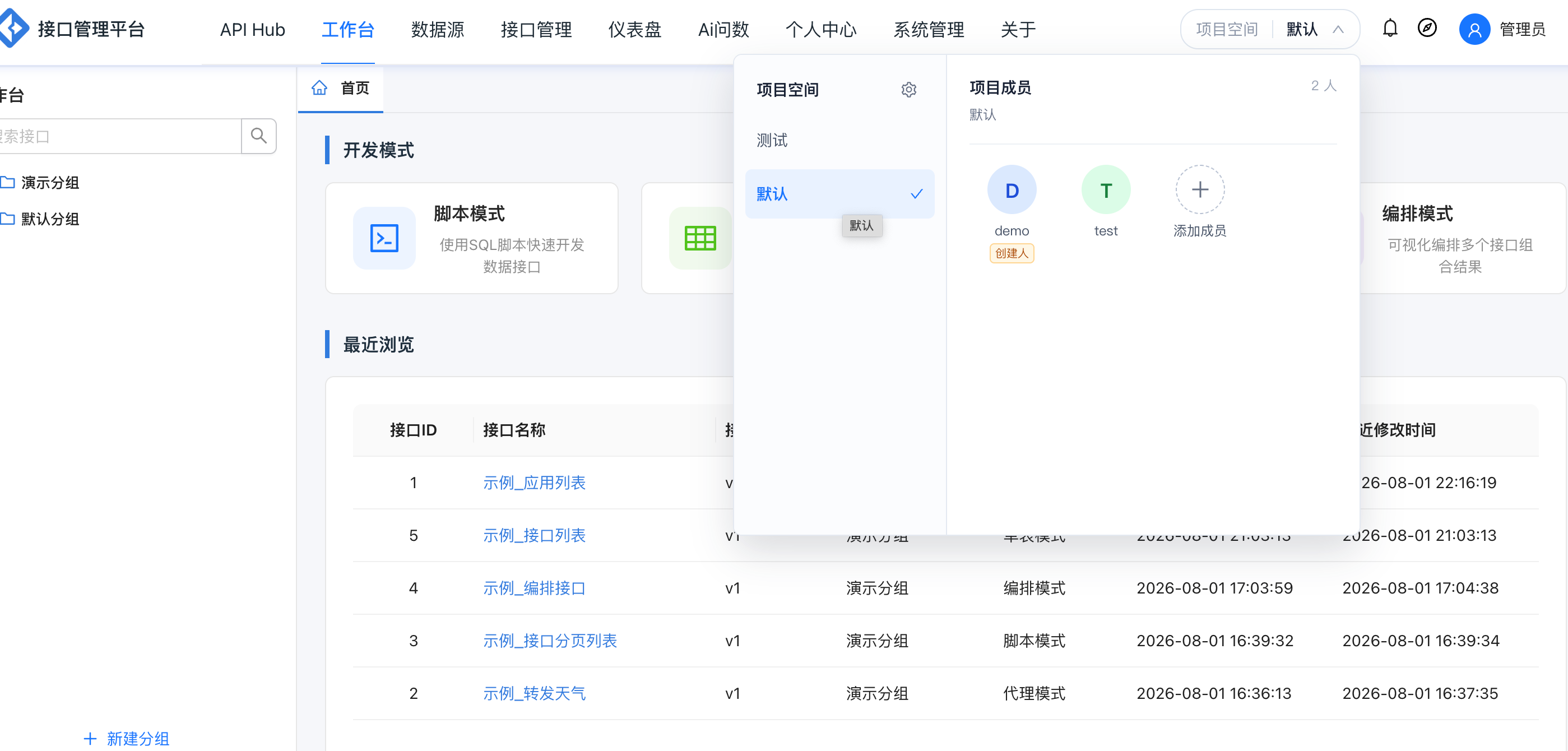Click 编排模式 cell in row 4
The width and height of the screenshot is (1568, 751).
tap(1034, 588)
